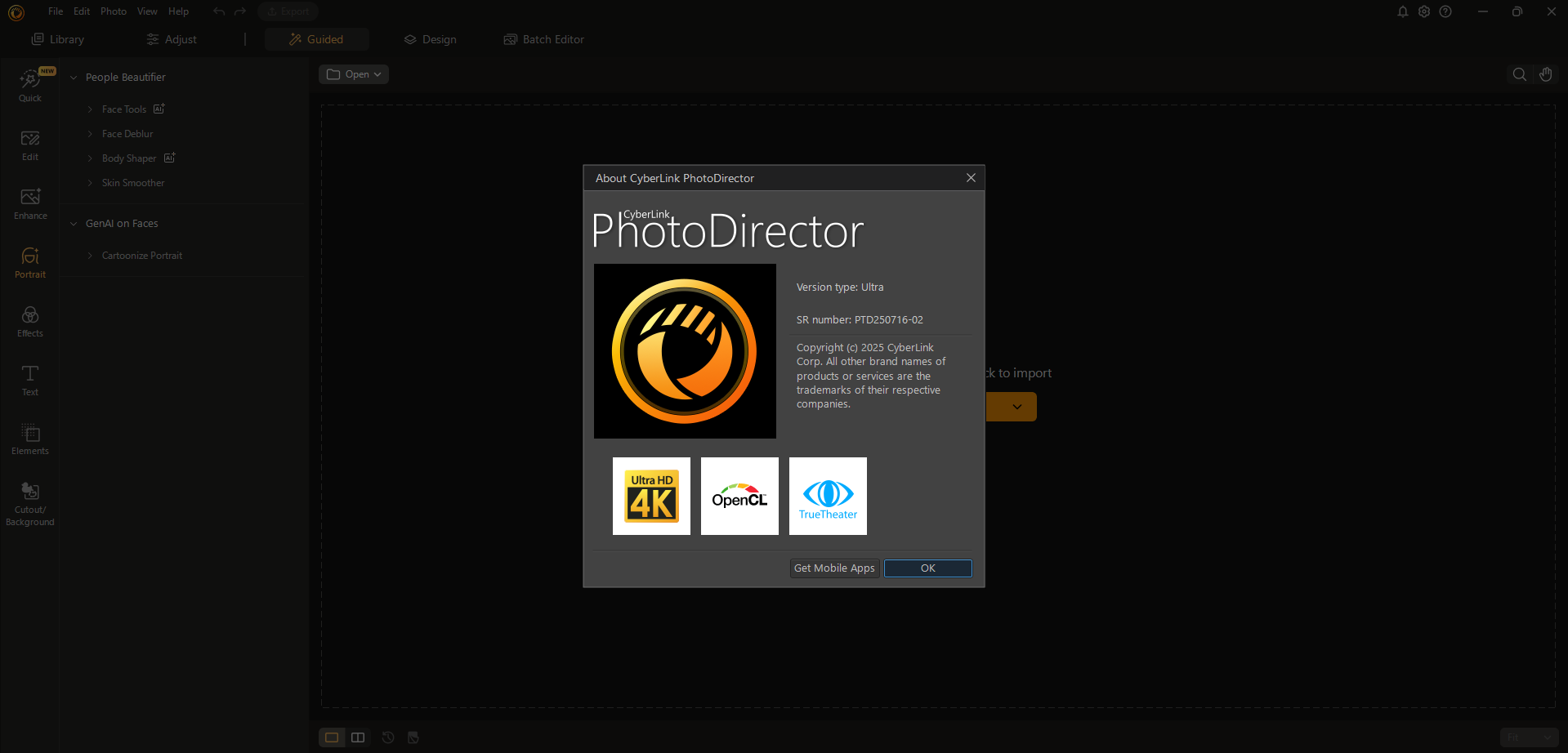Image resolution: width=1568 pixels, height=753 pixels.
Task: Switch to split compare view
Action: pos(358,737)
